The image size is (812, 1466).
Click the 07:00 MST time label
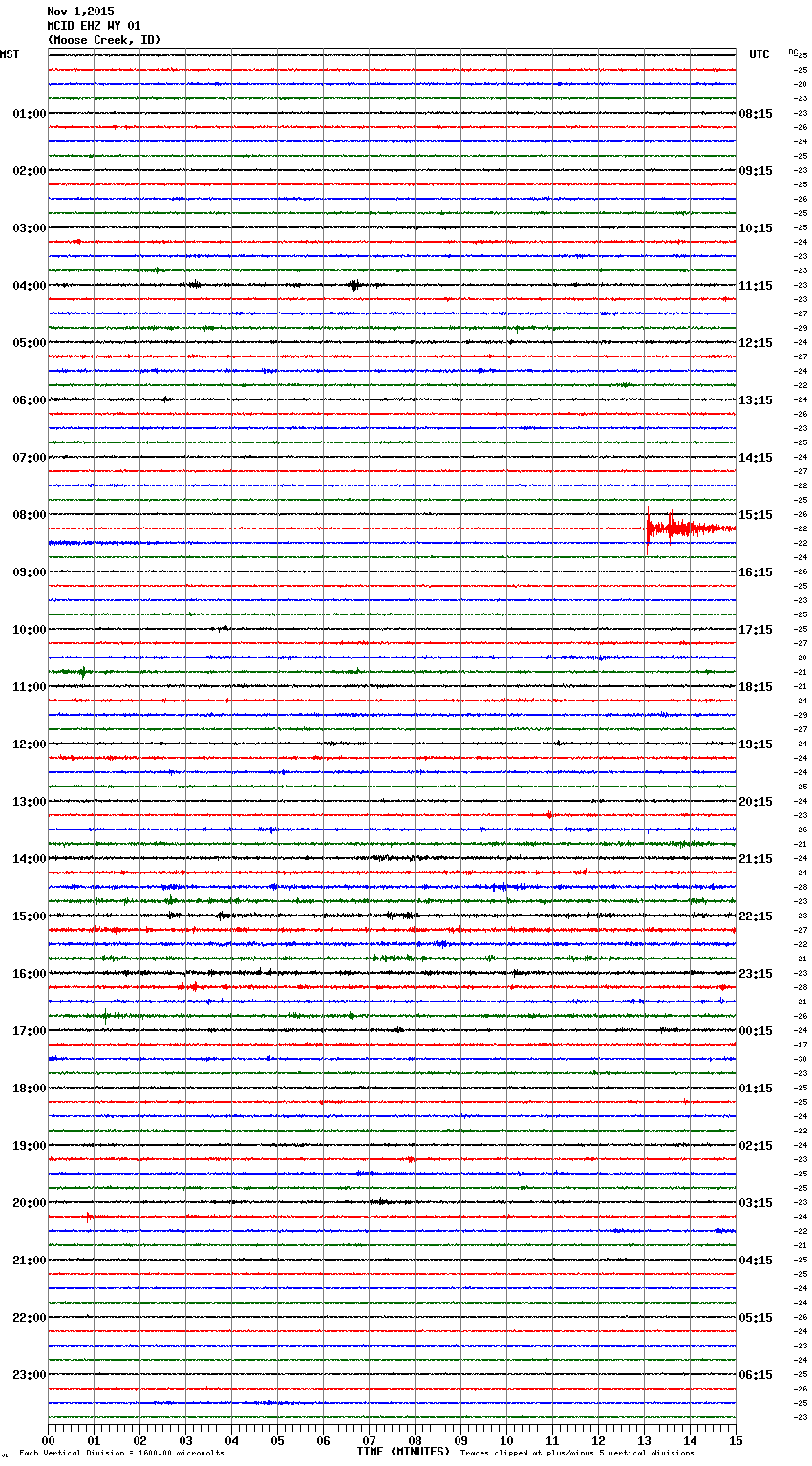coord(30,458)
